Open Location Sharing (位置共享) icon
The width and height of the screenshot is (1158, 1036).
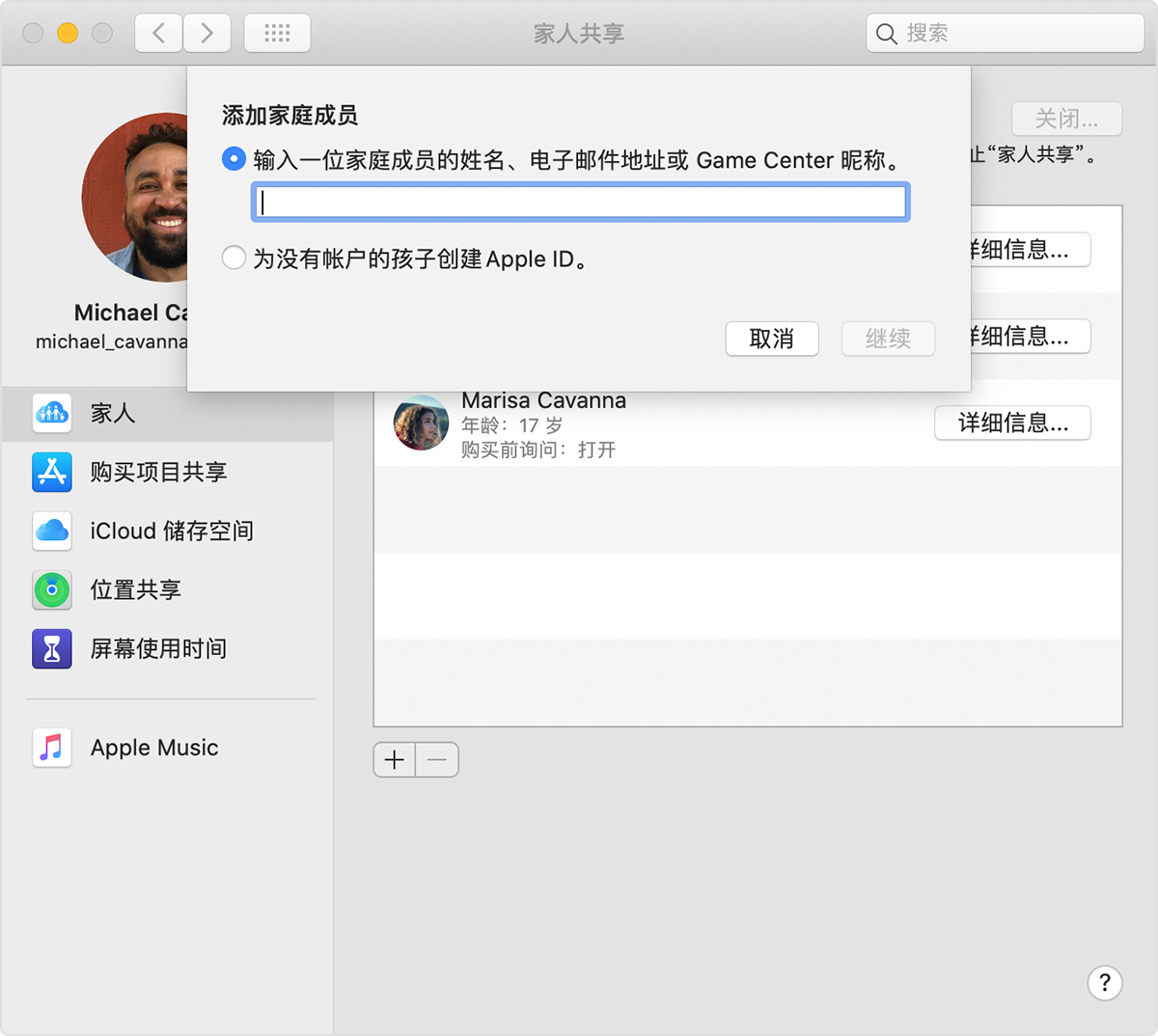coord(52,589)
